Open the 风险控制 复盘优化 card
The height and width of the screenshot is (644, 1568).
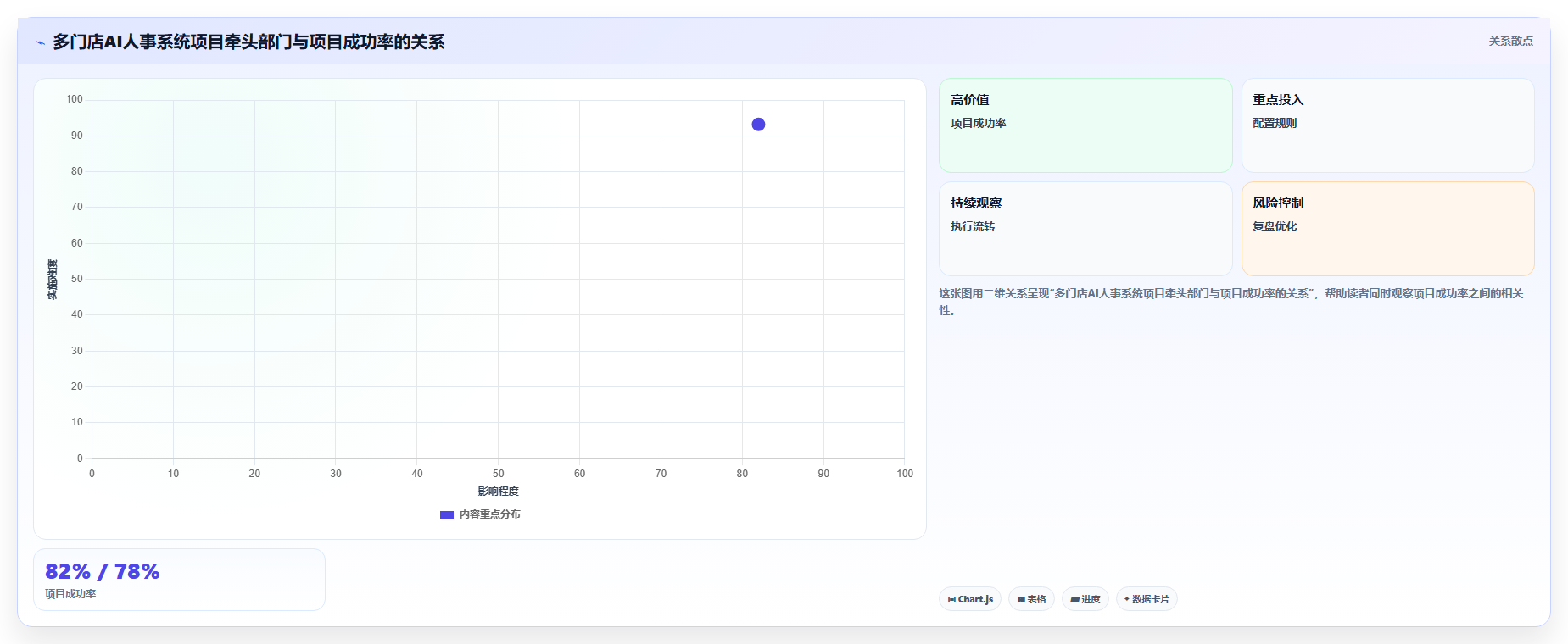(x=1388, y=229)
